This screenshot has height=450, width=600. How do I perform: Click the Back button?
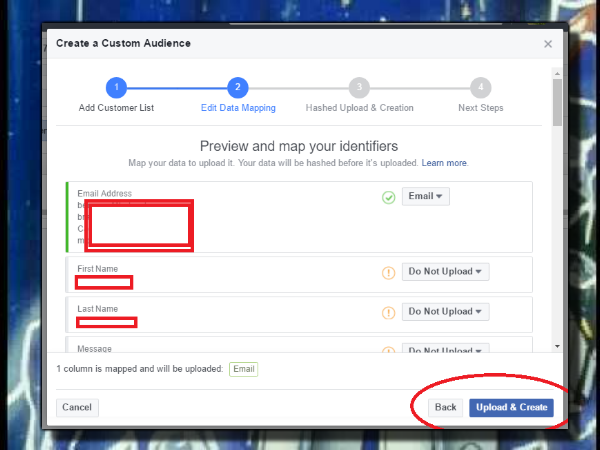(x=445, y=407)
